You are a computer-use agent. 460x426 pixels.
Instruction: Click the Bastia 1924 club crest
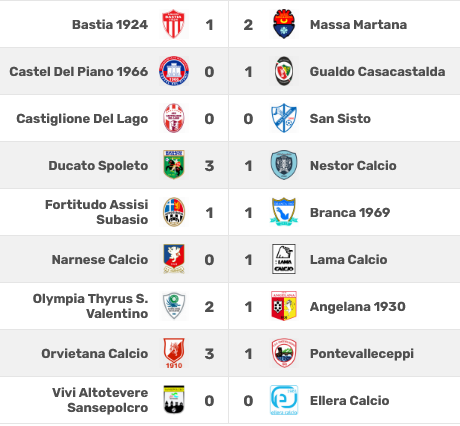pos(173,24)
